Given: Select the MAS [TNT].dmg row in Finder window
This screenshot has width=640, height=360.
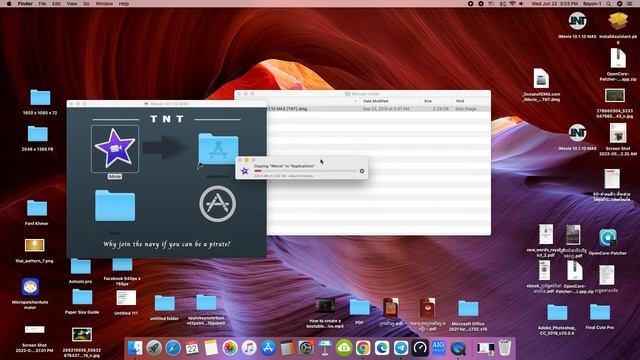Looking at the screenshot, I should tap(378, 109).
